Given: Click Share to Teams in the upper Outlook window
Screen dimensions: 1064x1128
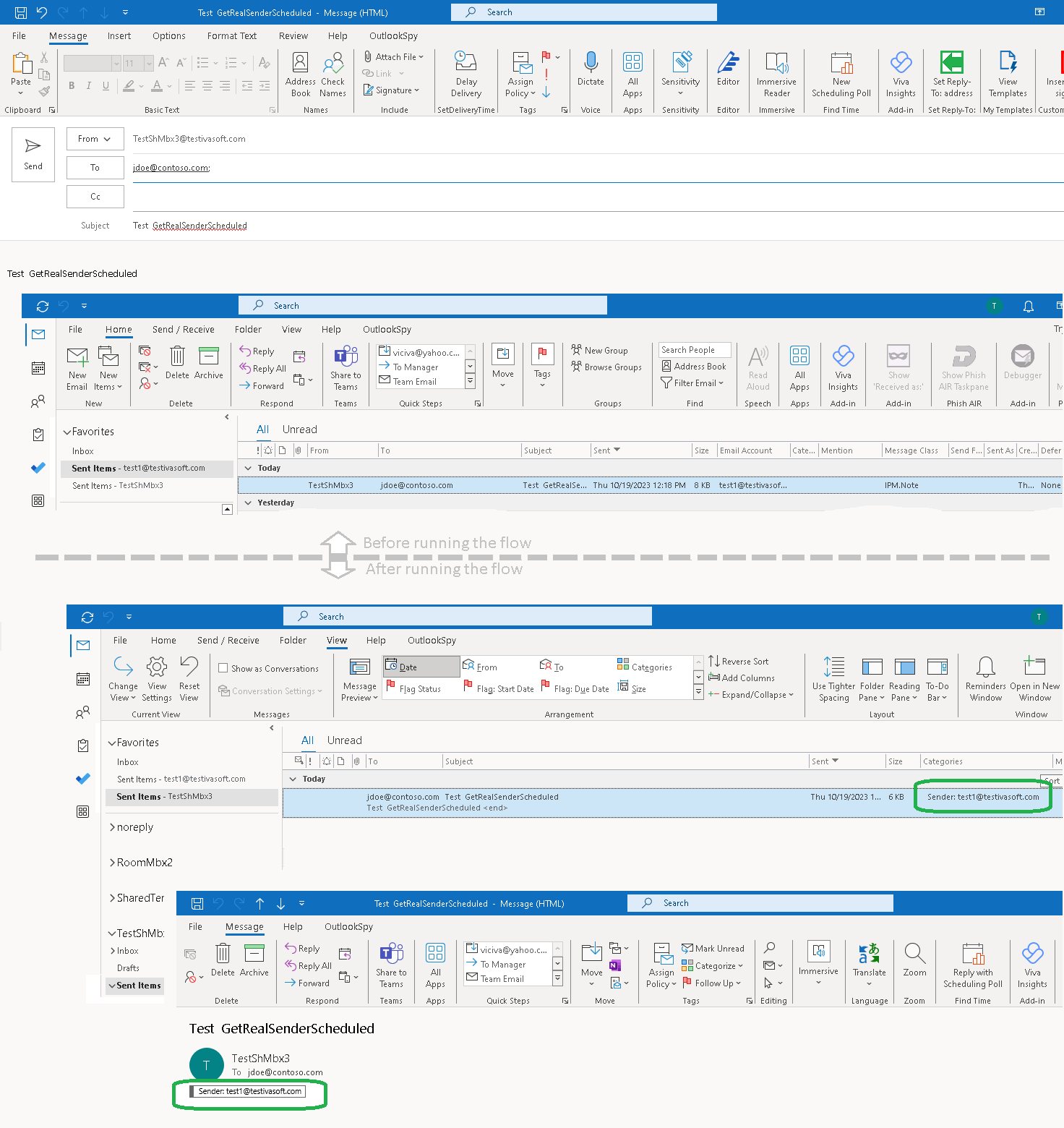Looking at the screenshot, I should pos(346,368).
